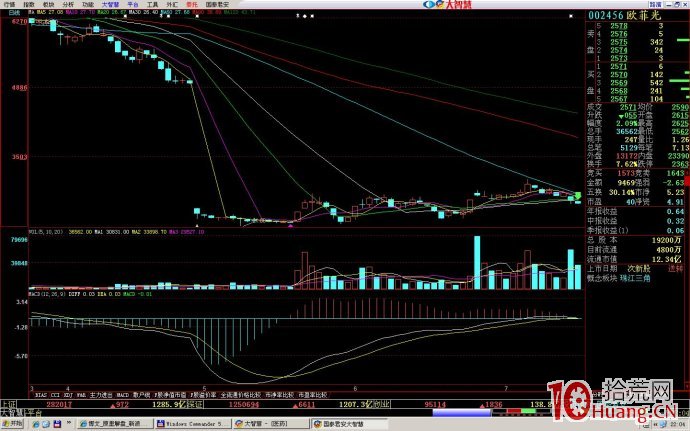Open the 功能 menu
The image size is (690, 431).
[88, 4]
